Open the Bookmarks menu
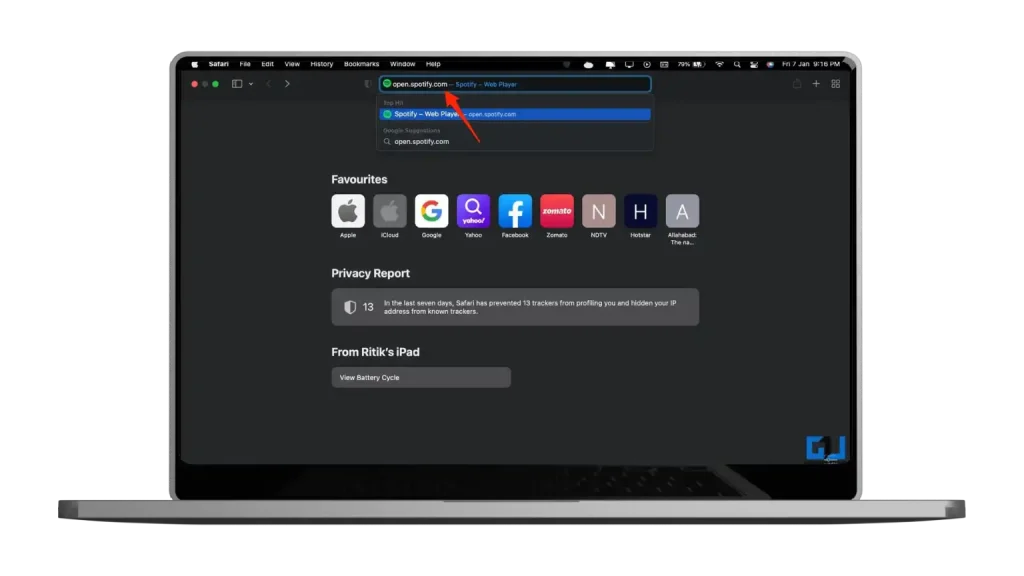Viewport: 1024px width, 576px height. click(361, 64)
